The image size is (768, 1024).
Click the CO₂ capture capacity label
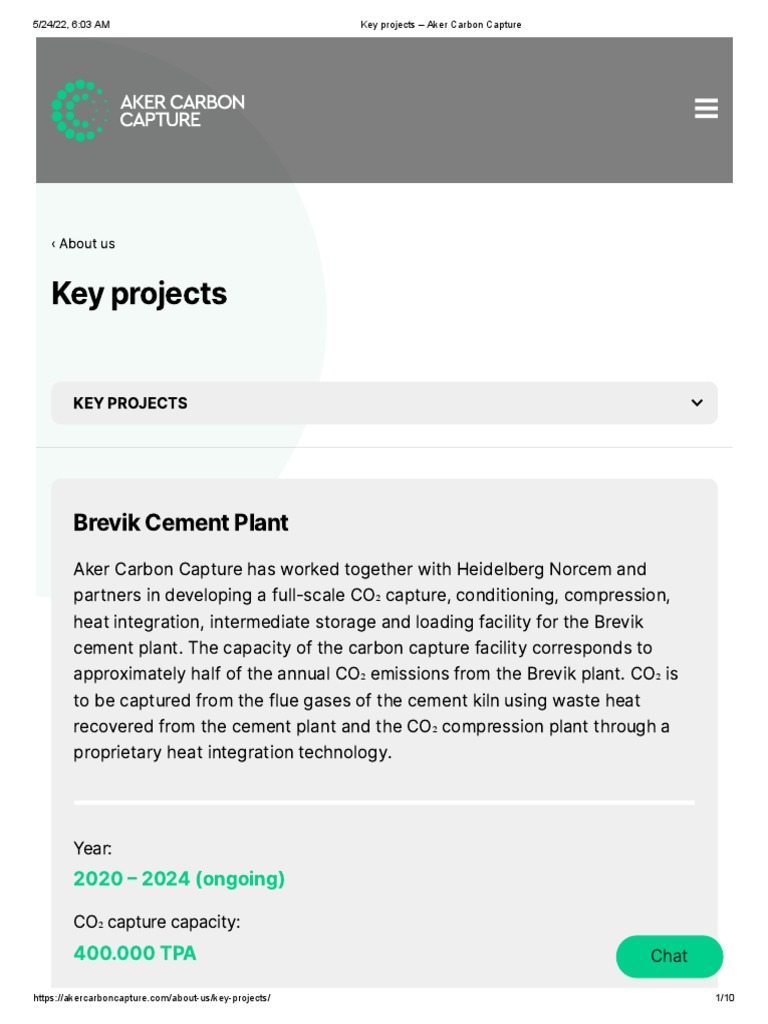[x=157, y=922]
